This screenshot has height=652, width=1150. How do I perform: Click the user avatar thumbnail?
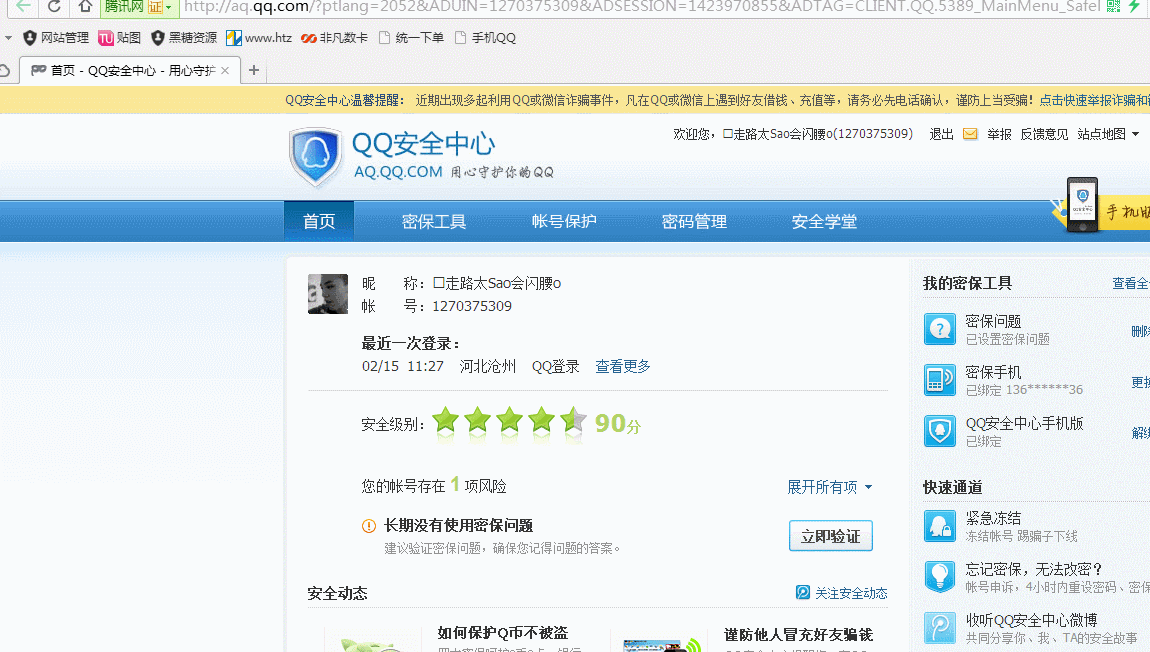[328, 294]
